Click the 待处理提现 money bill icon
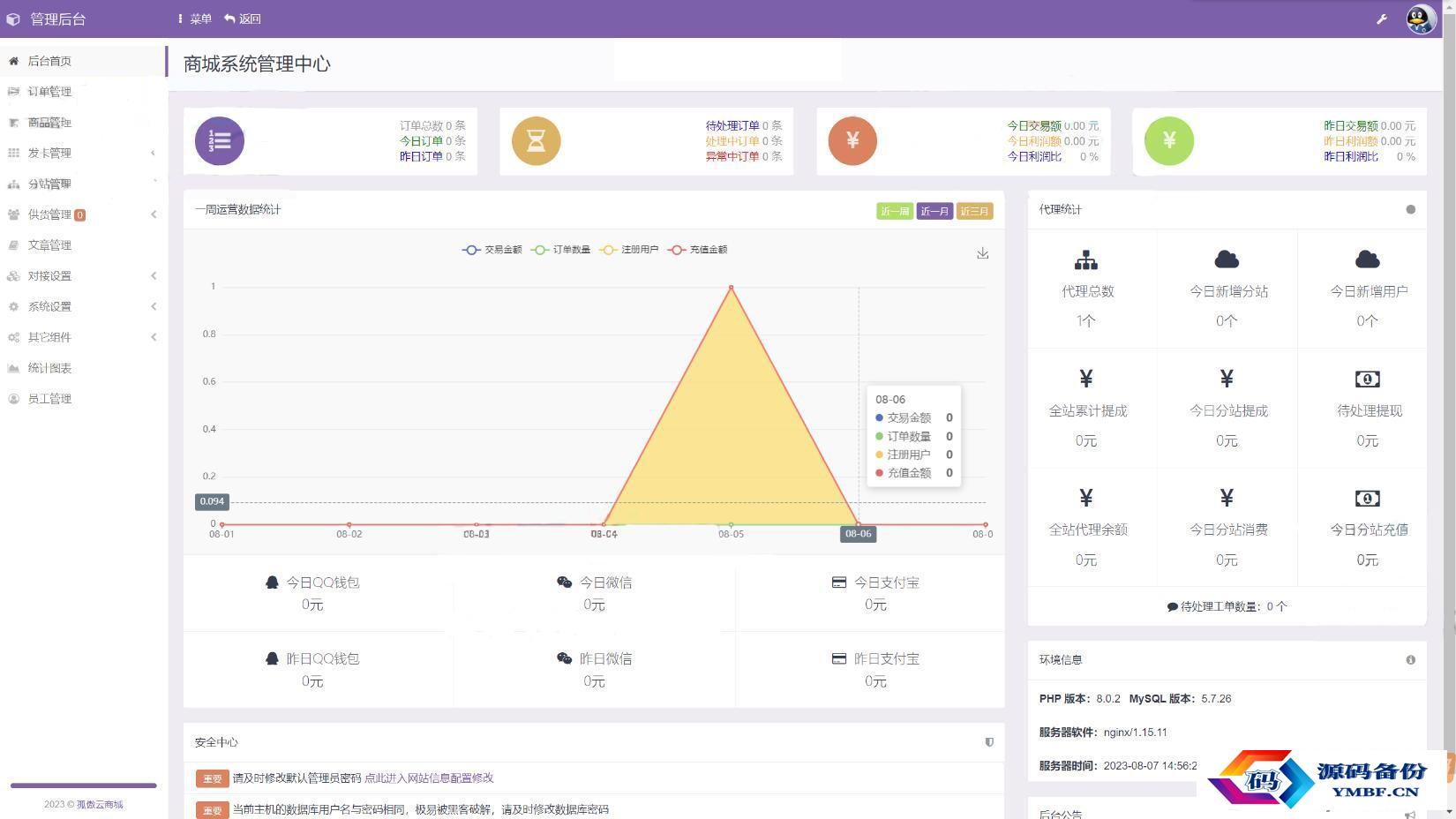This screenshot has height=819, width=1456. point(1367,379)
